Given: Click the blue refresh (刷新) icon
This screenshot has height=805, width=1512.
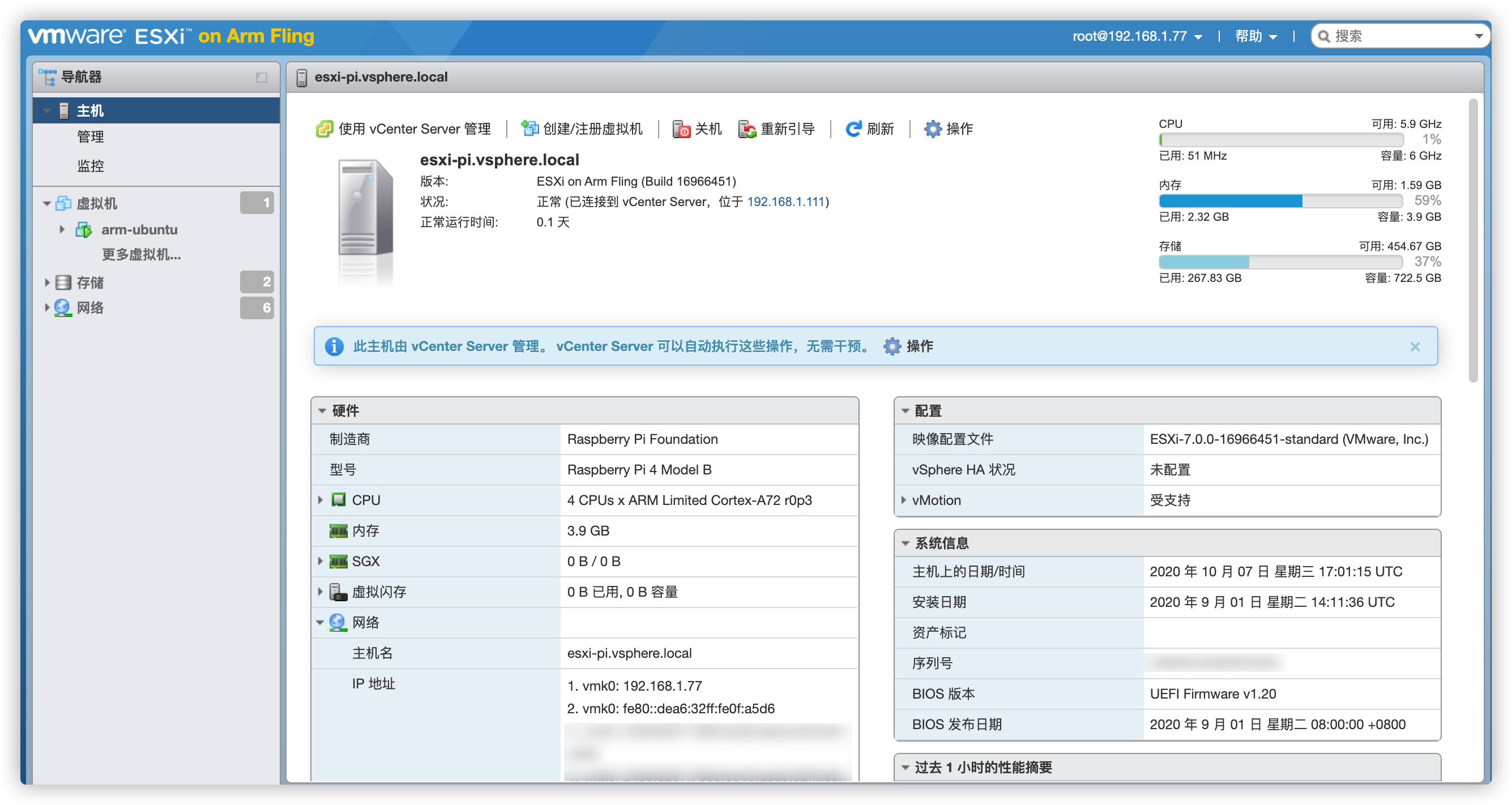Looking at the screenshot, I should pyautogui.click(x=853, y=129).
